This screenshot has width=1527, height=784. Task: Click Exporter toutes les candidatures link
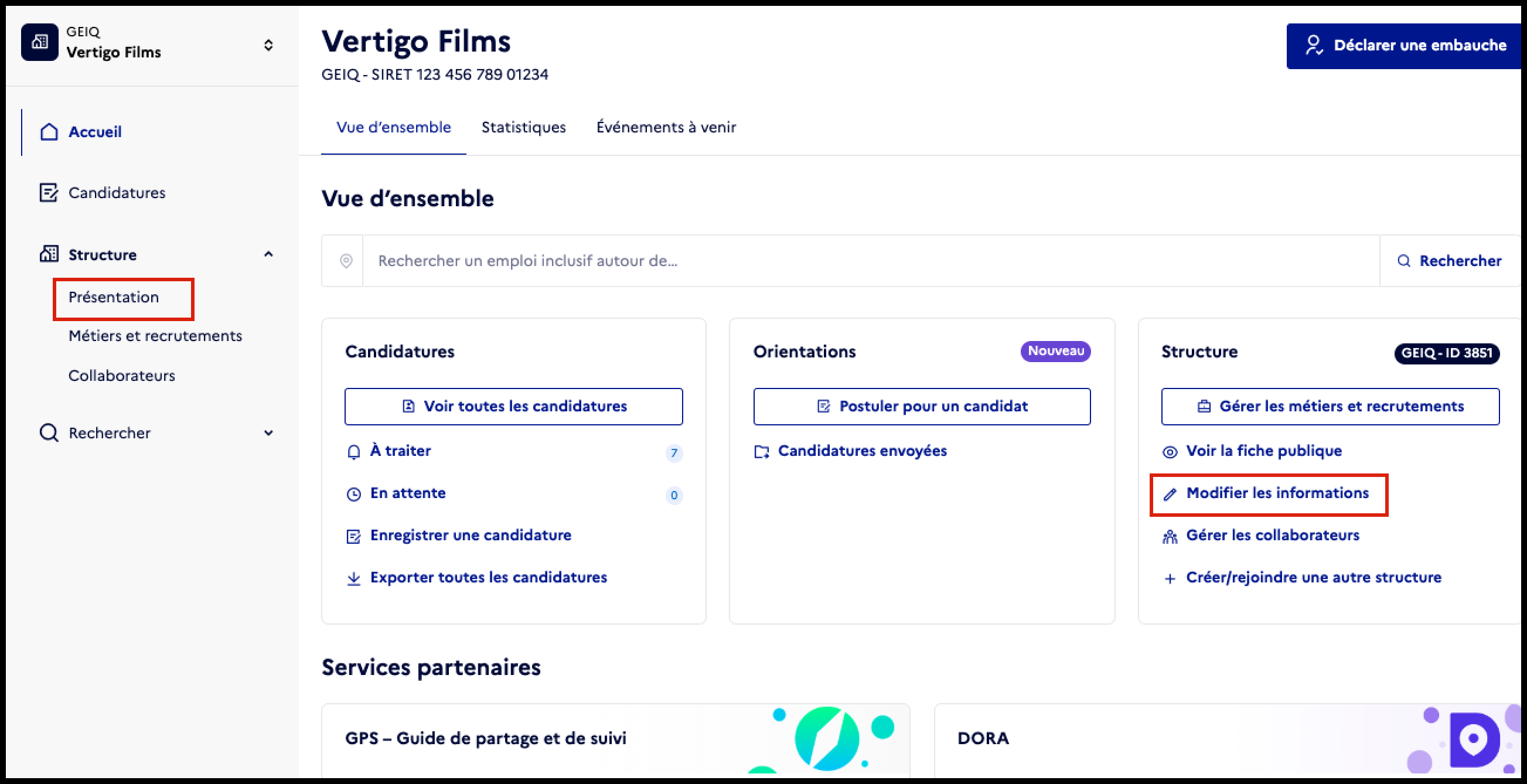(489, 577)
